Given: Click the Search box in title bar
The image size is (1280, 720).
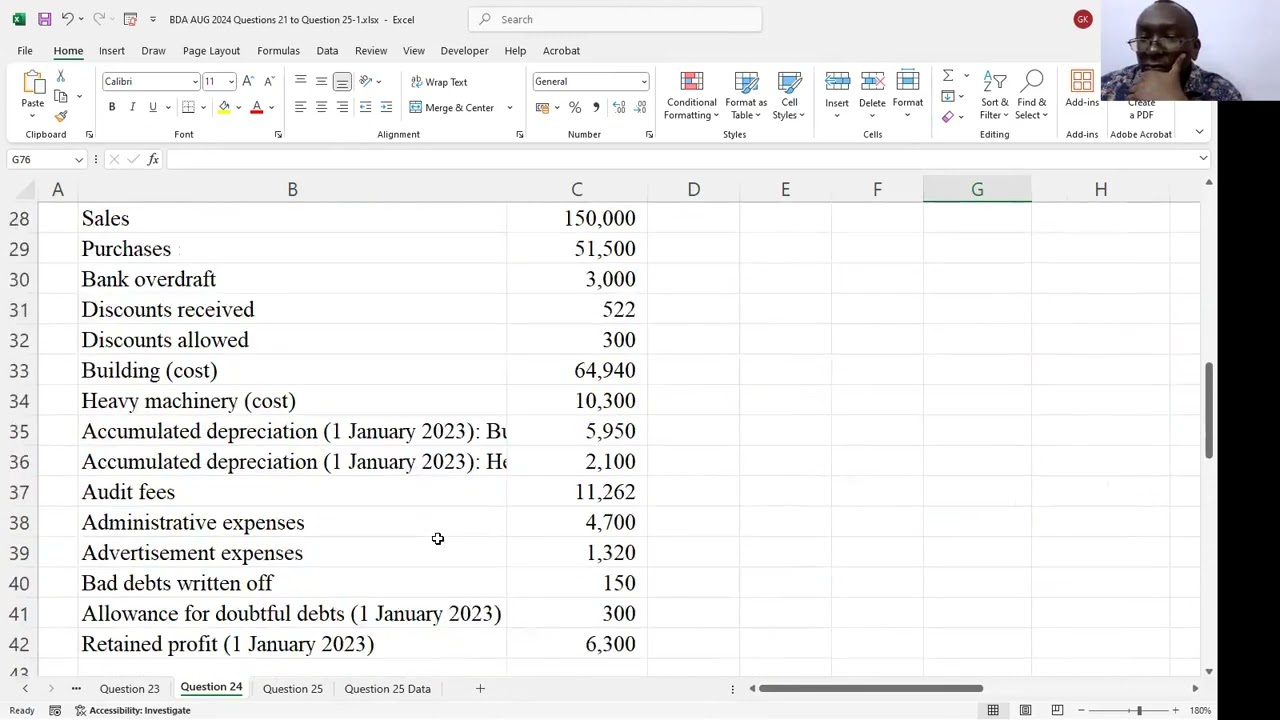Looking at the screenshot, I should [x=615, y=19].
